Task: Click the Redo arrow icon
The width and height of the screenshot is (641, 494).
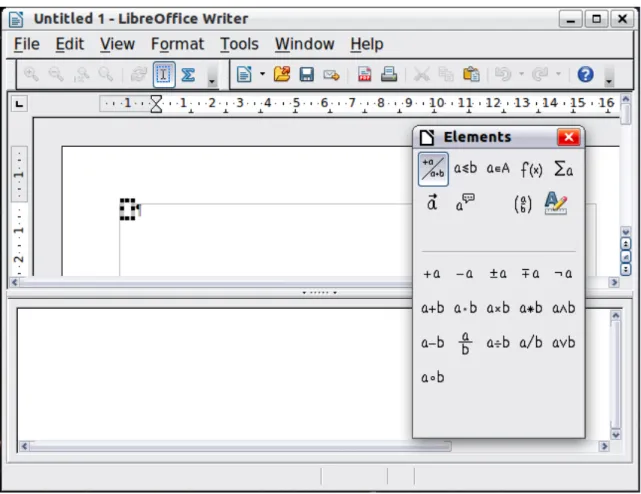Action: pos(540,74)
